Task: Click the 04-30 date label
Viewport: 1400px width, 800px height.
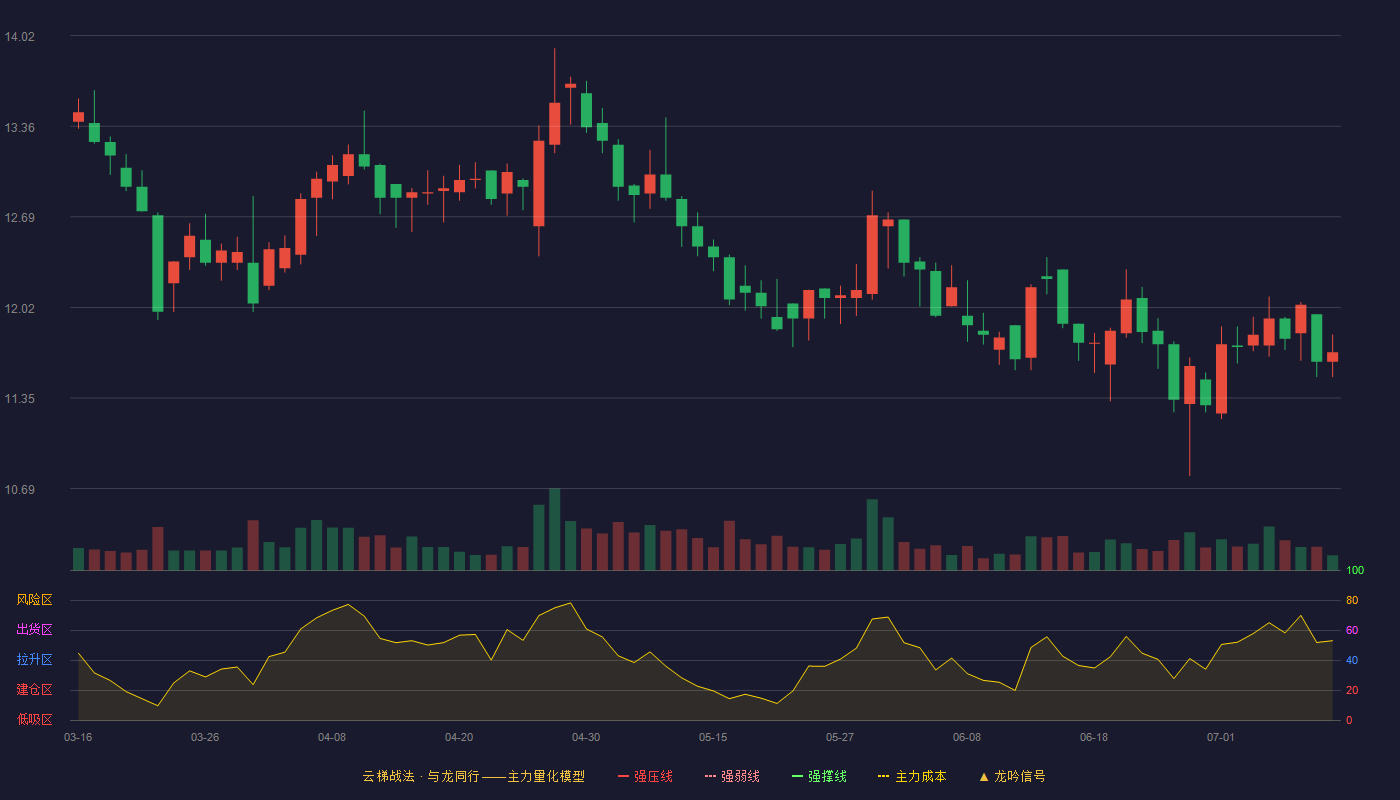Action: [x=586, y=737]
